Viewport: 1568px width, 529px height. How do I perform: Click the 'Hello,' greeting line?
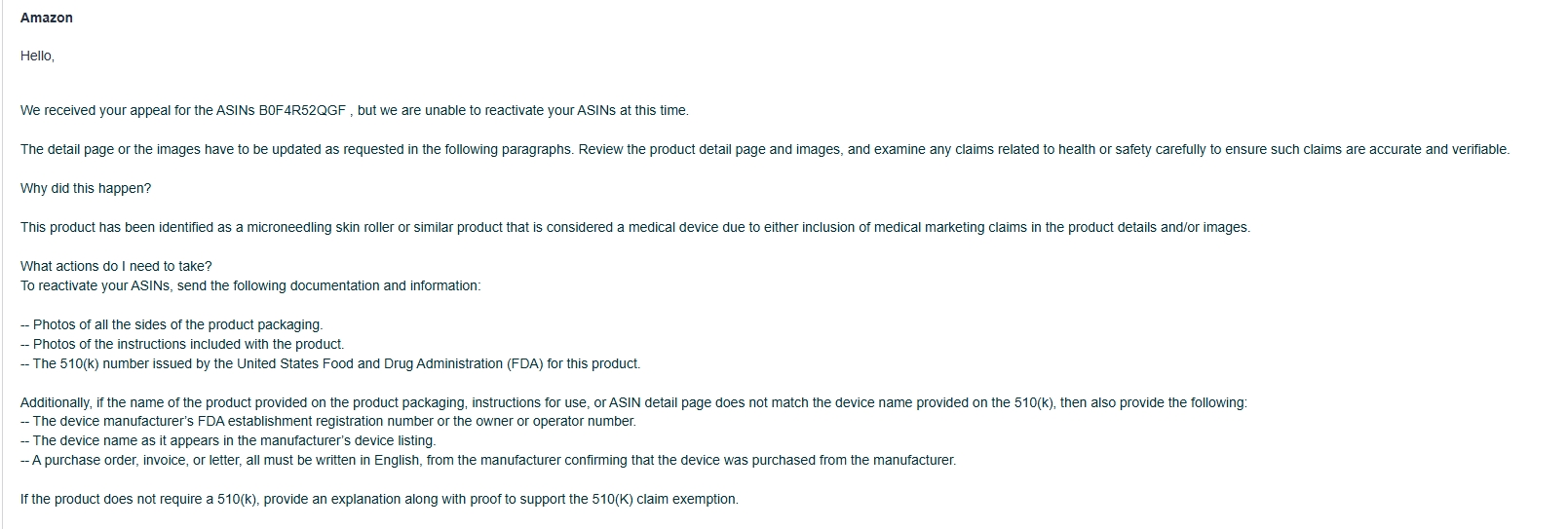(37, 57)
